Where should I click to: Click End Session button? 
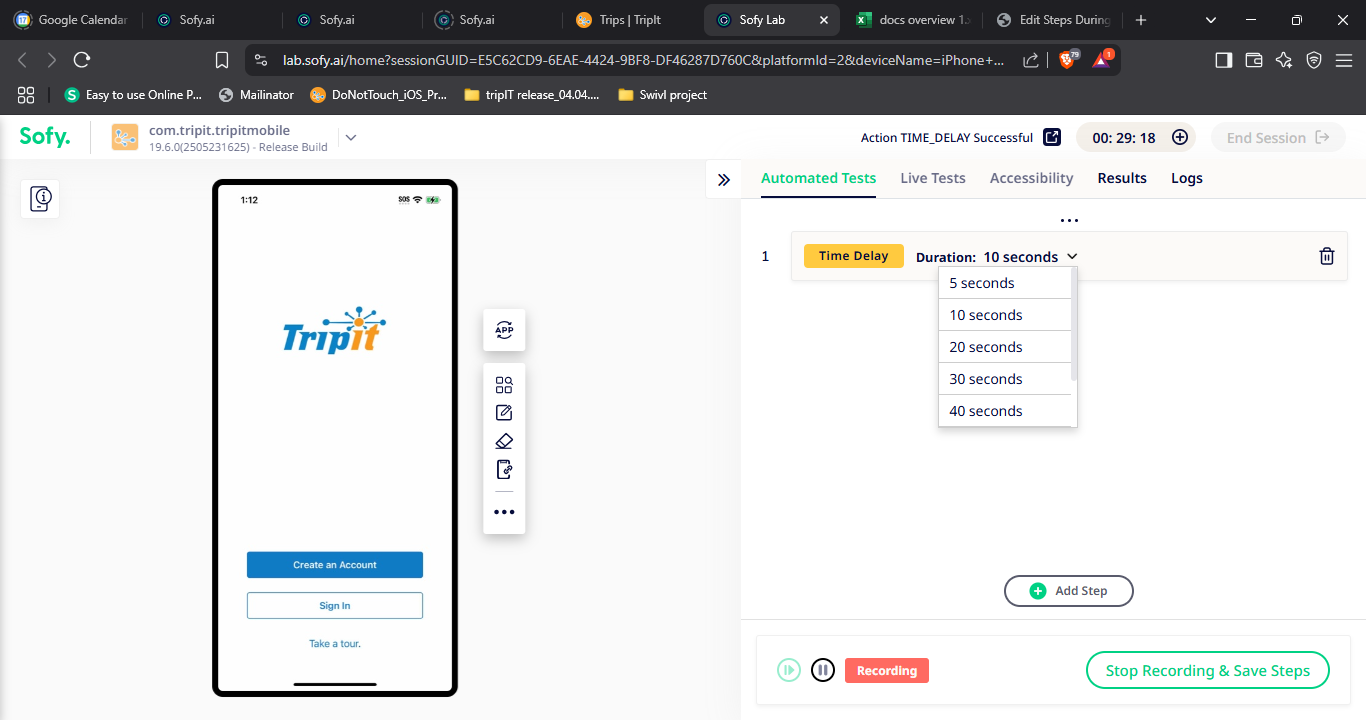point(1278,138)
